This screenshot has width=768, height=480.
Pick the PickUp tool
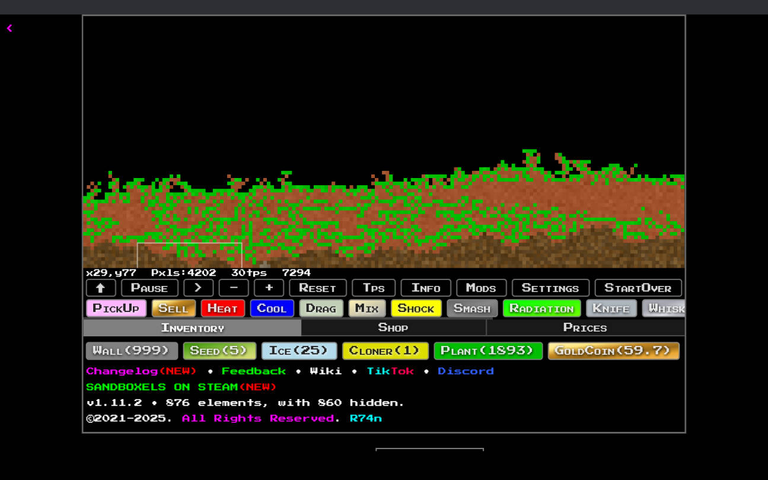pos(116,308)
